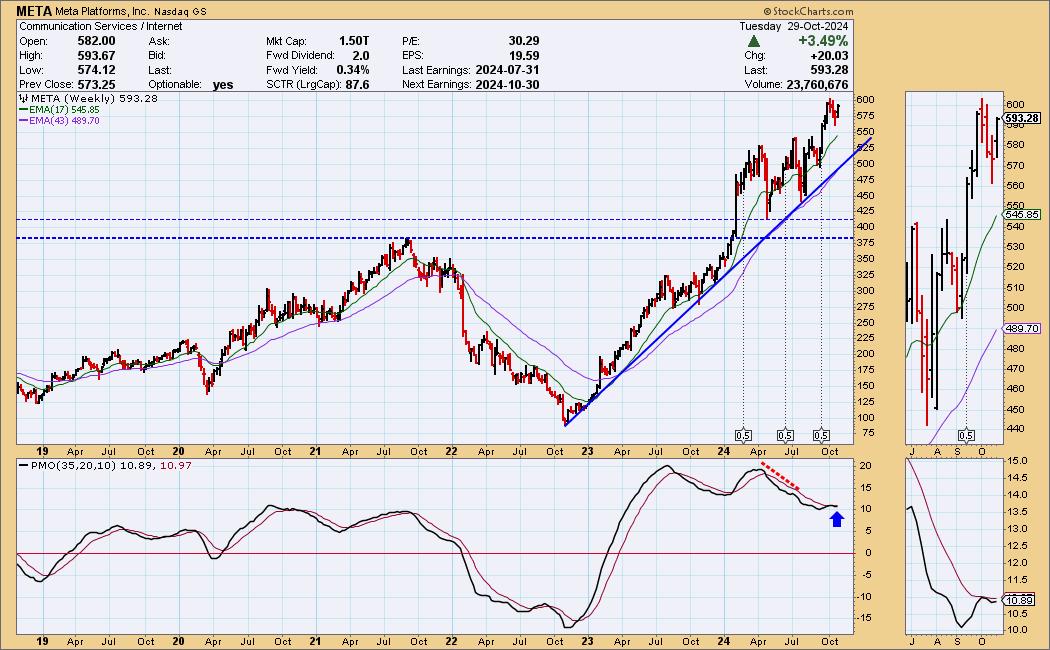Click the 0.5 dividend marker before Jul 2024
This screenshot has width=1050, height=650.
pyautogui.click(x=785, y=436)
